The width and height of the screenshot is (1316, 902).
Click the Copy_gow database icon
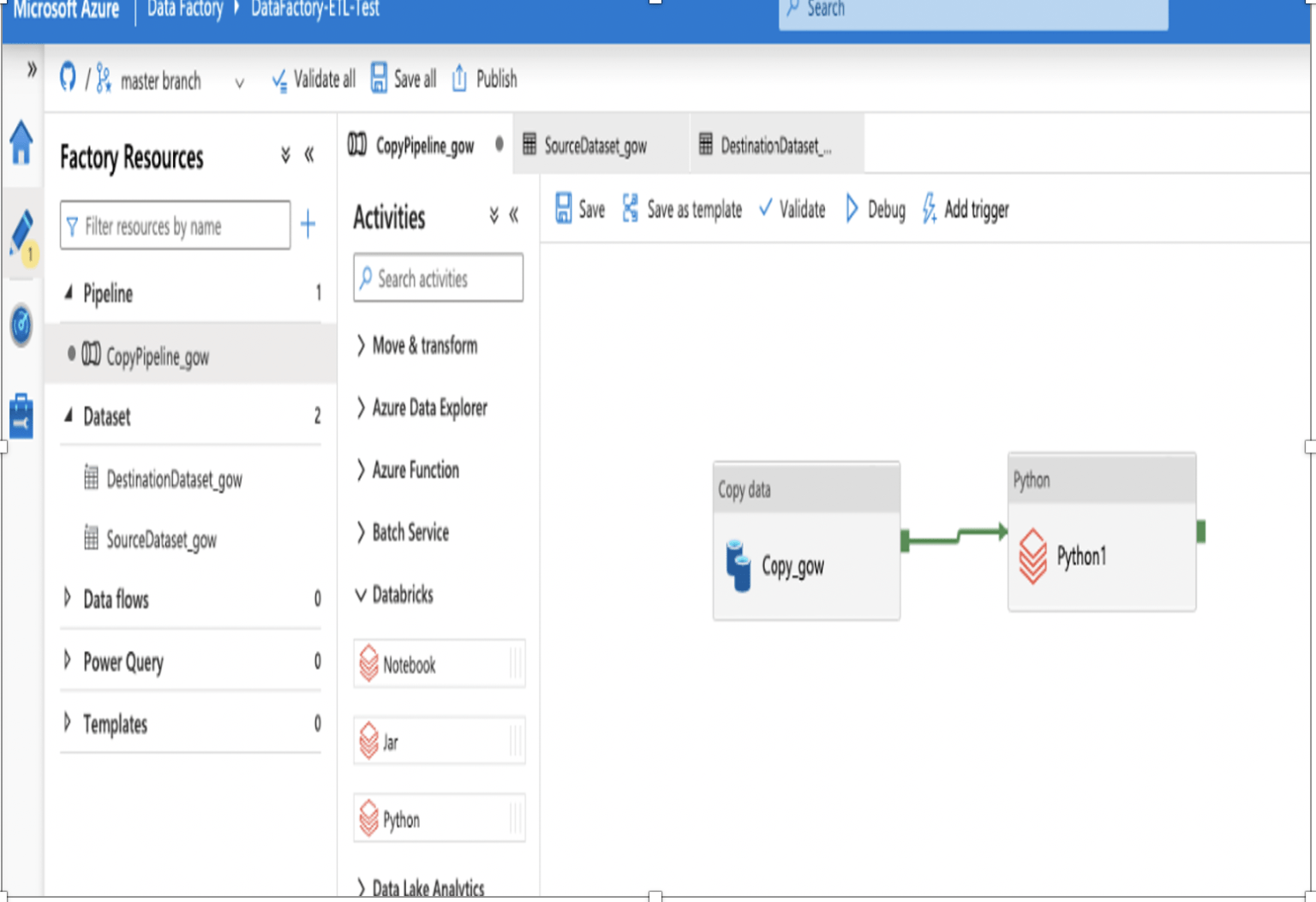pyautogui.click(x=739, y=565)
